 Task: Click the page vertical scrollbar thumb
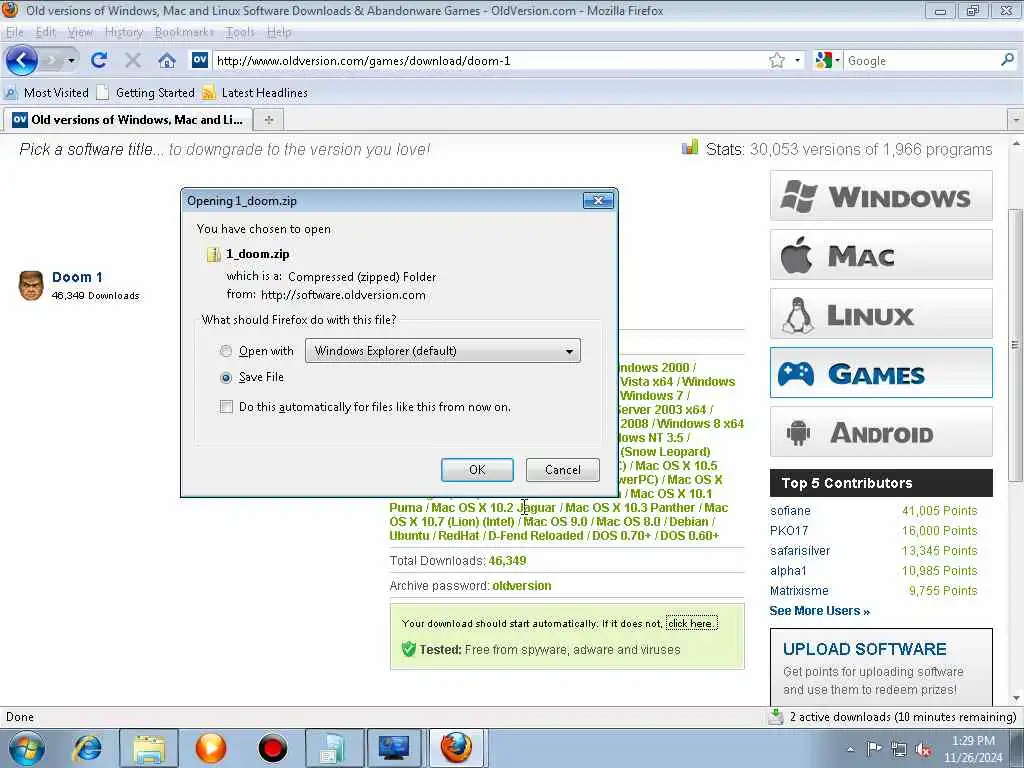[x=1015, y=345]
